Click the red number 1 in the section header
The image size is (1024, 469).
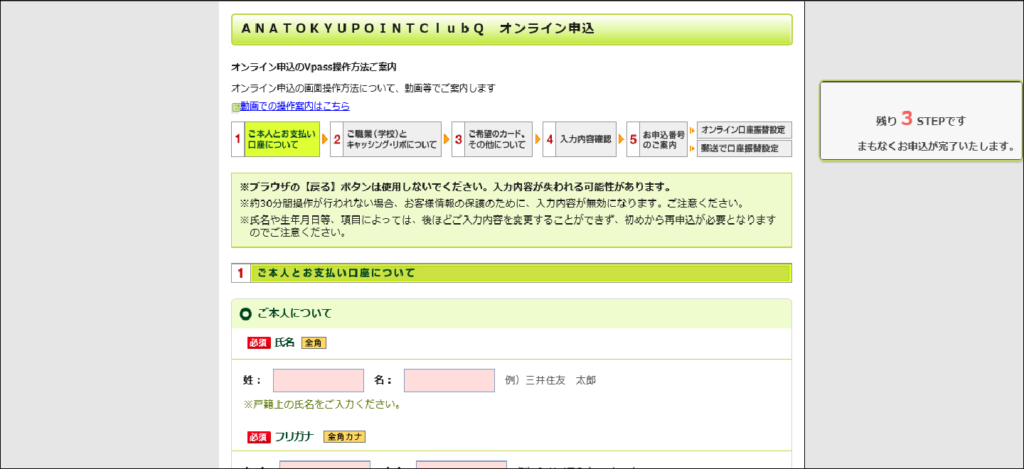click(240, 273)
